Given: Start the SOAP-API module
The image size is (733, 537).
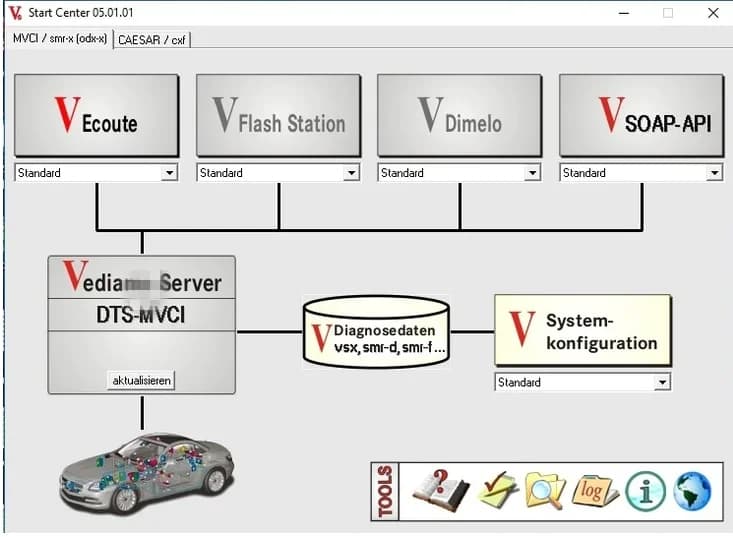Looking at the screenshot, I should tap(641, 115).
